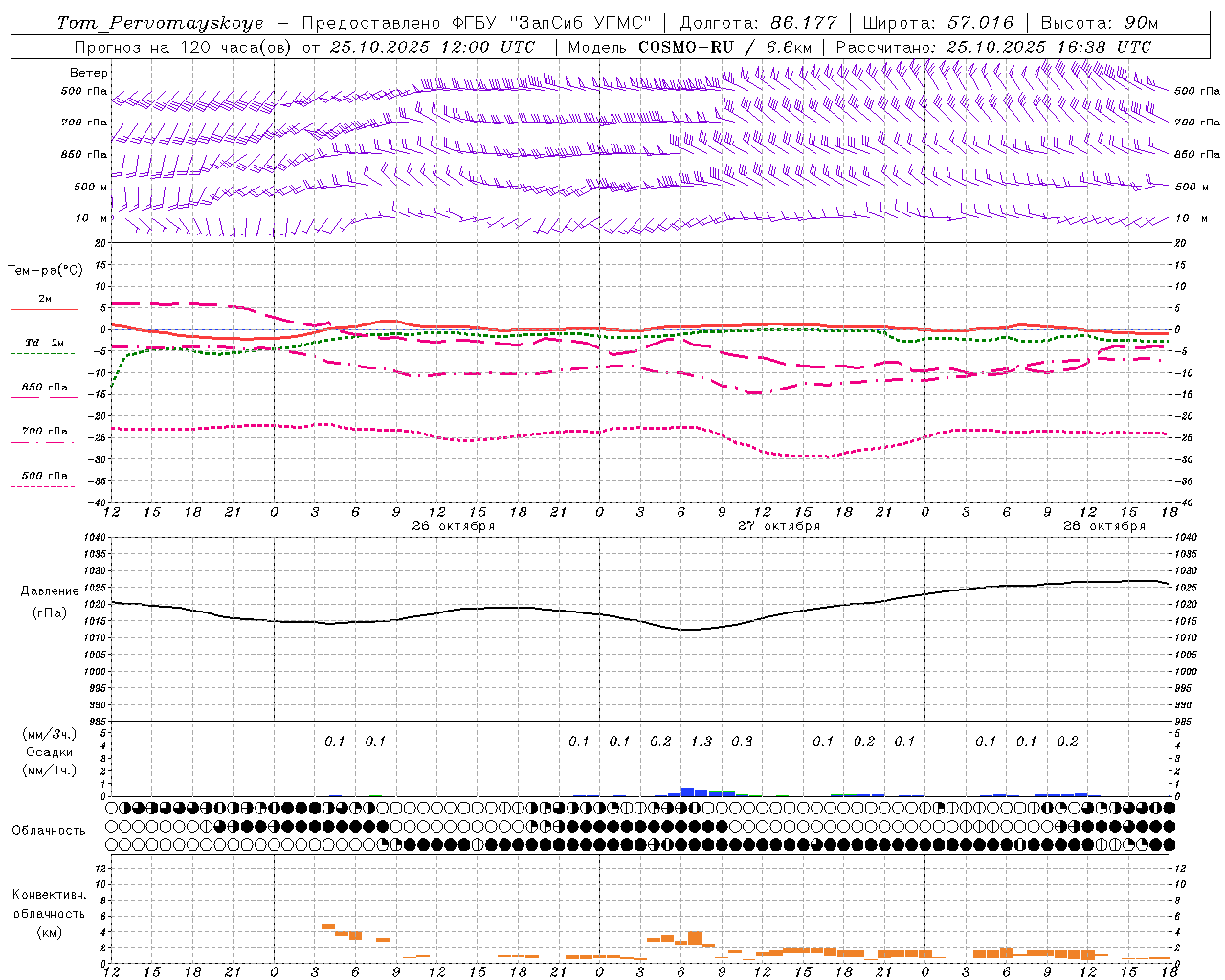Select the 28 октября date label
Image resolution: width=1225 pixels, height=980 pixels.
tap(1104, 526)
